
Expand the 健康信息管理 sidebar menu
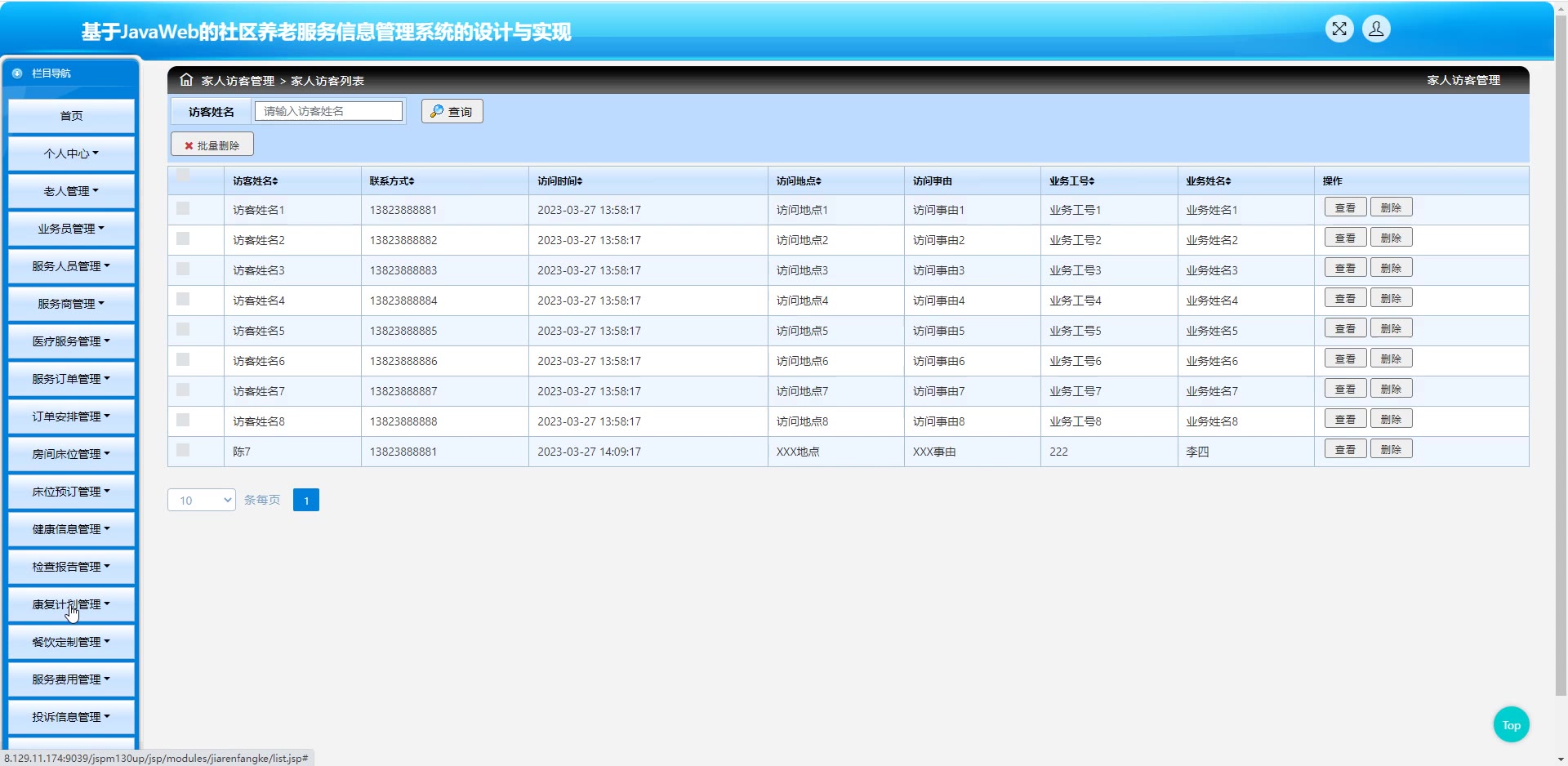coord(71,529)
